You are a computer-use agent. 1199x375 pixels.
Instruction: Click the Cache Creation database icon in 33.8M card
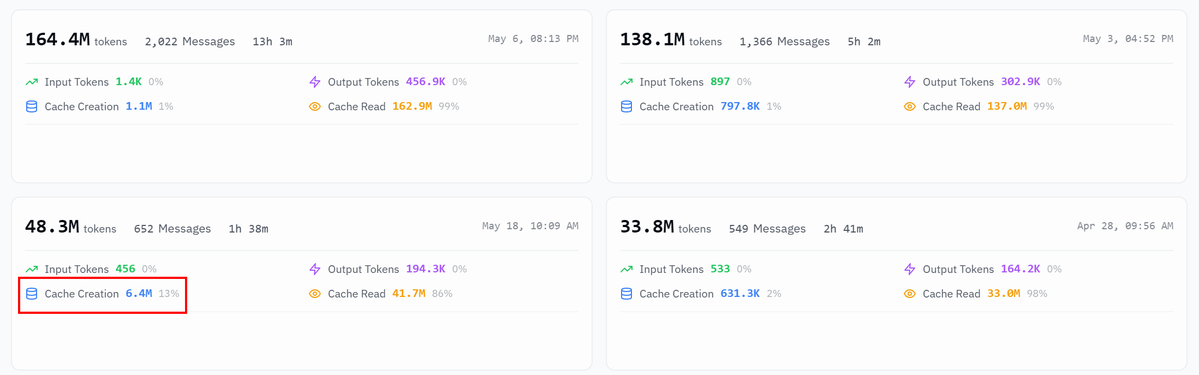(x=626, y=294)
